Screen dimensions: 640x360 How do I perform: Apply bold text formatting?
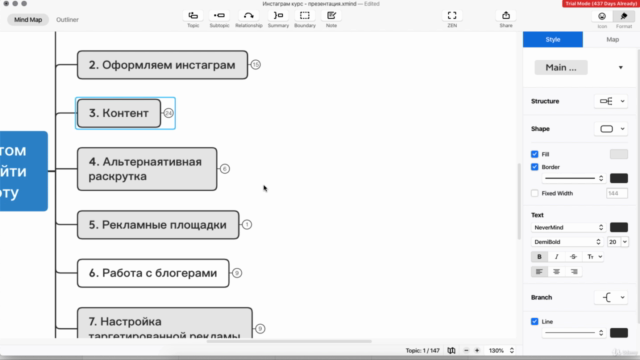539,257
